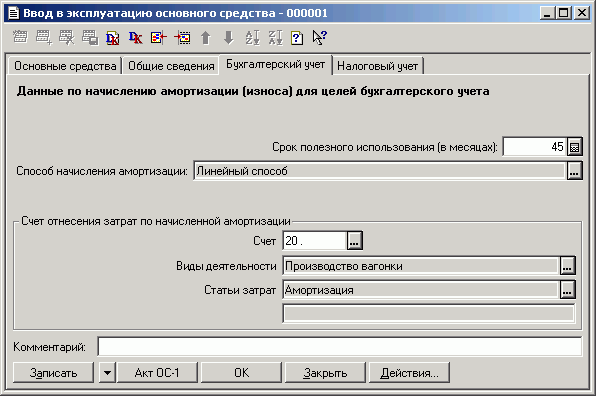This screenshot has width=596, height=396.
Task: Close the window with the X button
Action: 582,13
